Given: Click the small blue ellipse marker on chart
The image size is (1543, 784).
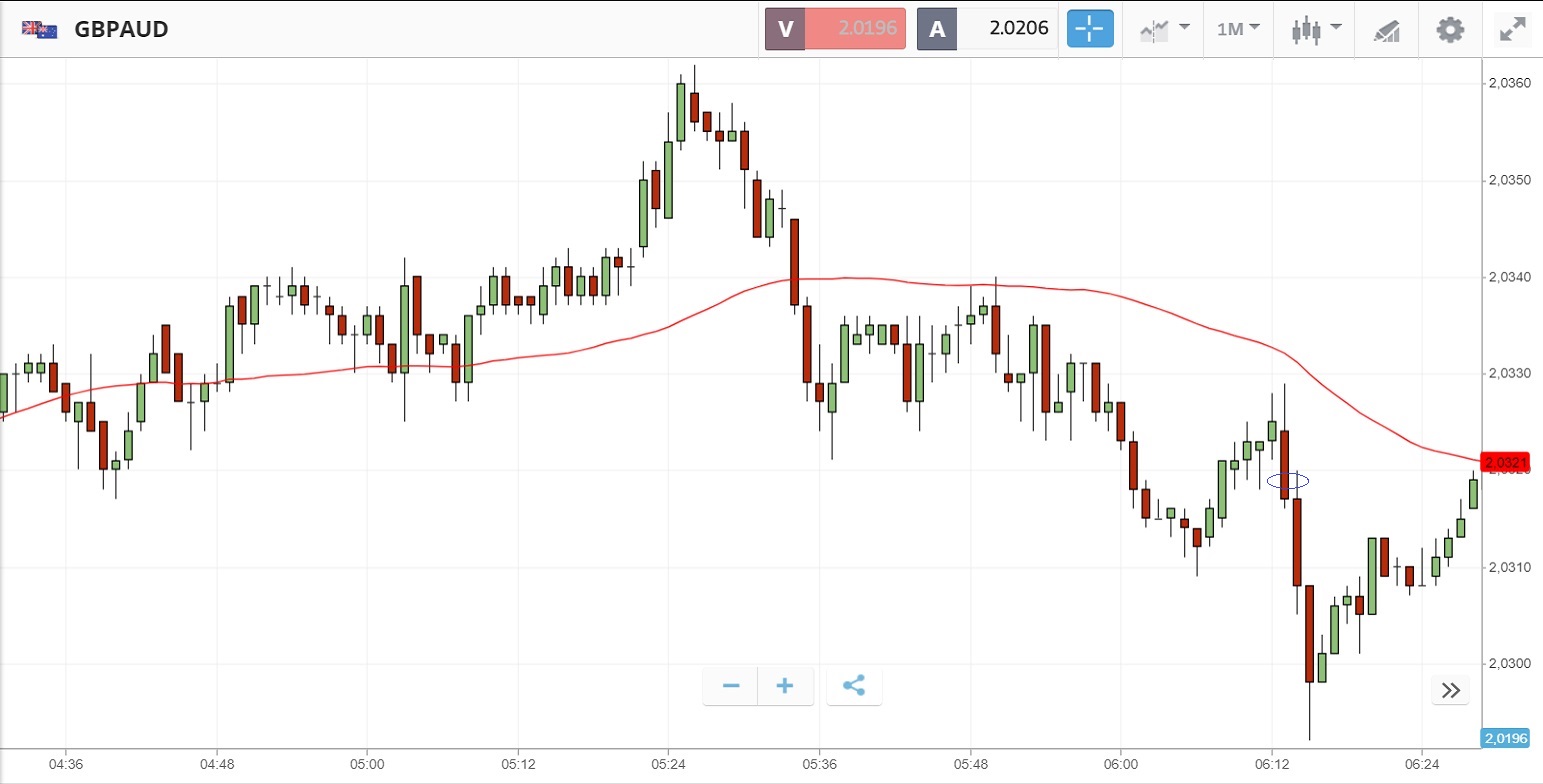Looking at the screenshot, I should 1288,481.
